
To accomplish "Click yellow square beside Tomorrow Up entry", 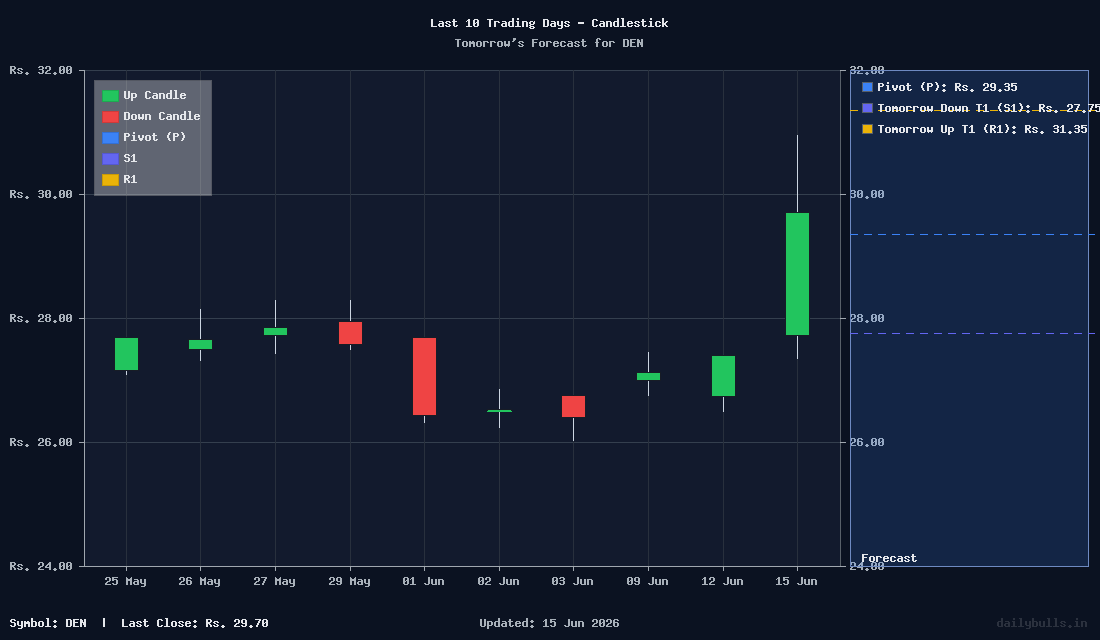I will pyautogui.click(x=867, y=129).
